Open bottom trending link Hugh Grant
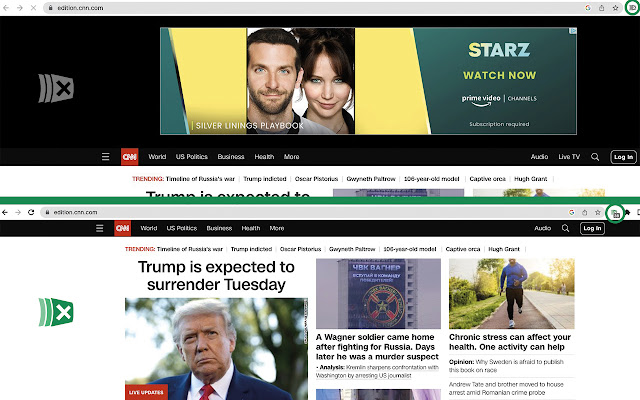 504,249
